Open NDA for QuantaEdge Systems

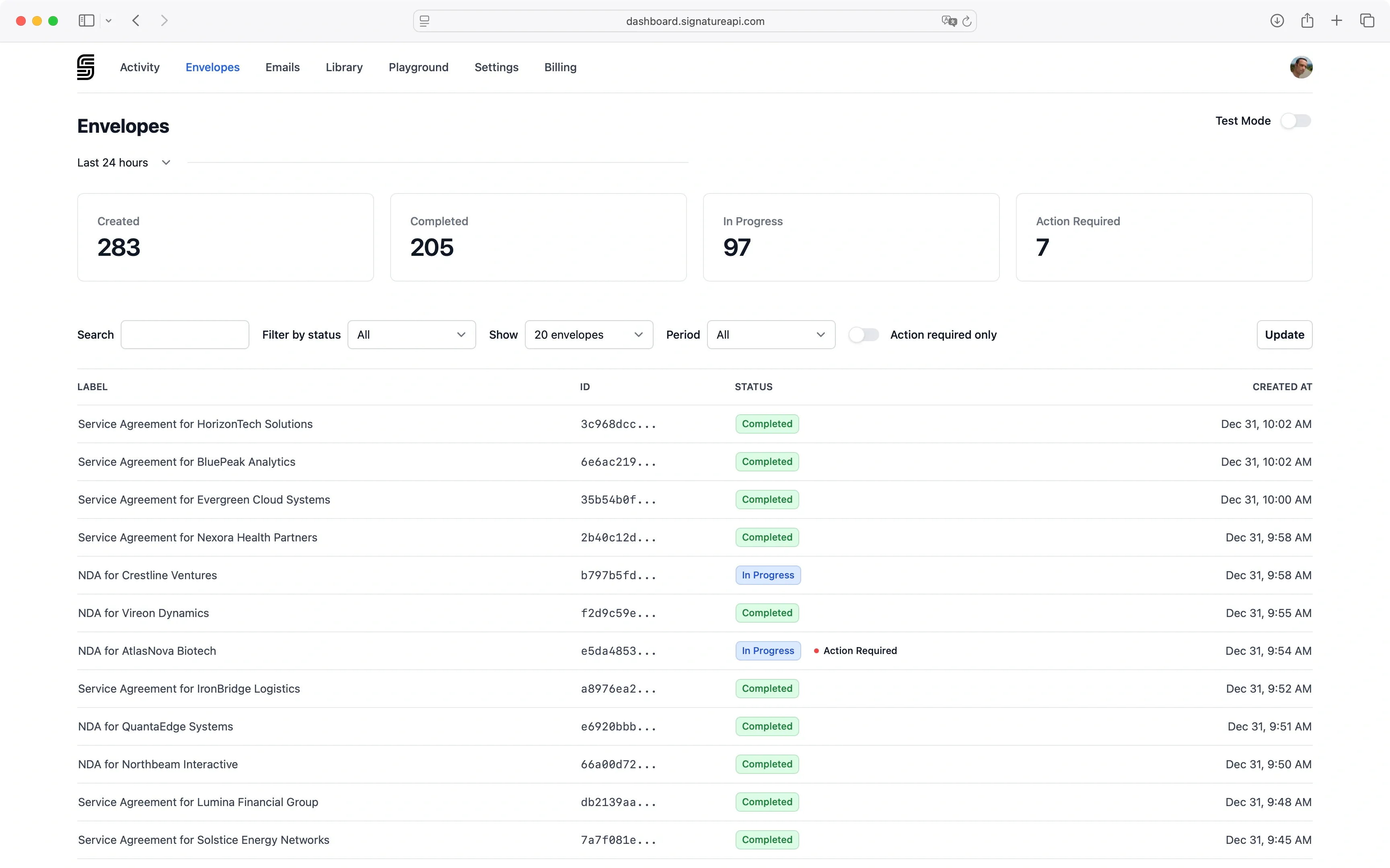[156, 726]
